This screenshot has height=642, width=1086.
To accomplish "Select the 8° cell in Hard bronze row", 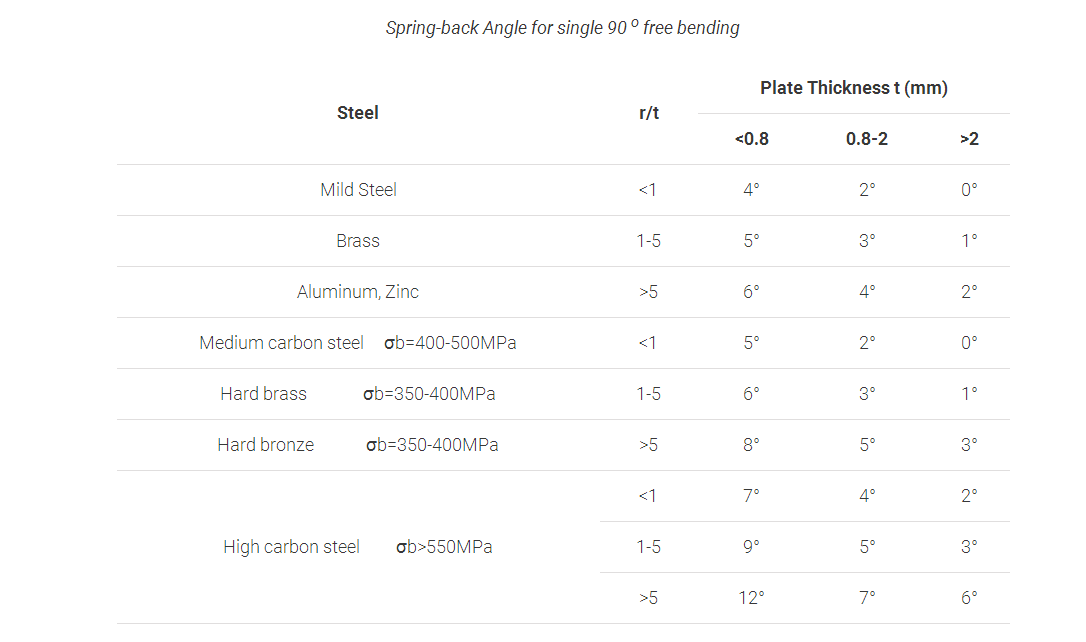I will tap(752, 445).
